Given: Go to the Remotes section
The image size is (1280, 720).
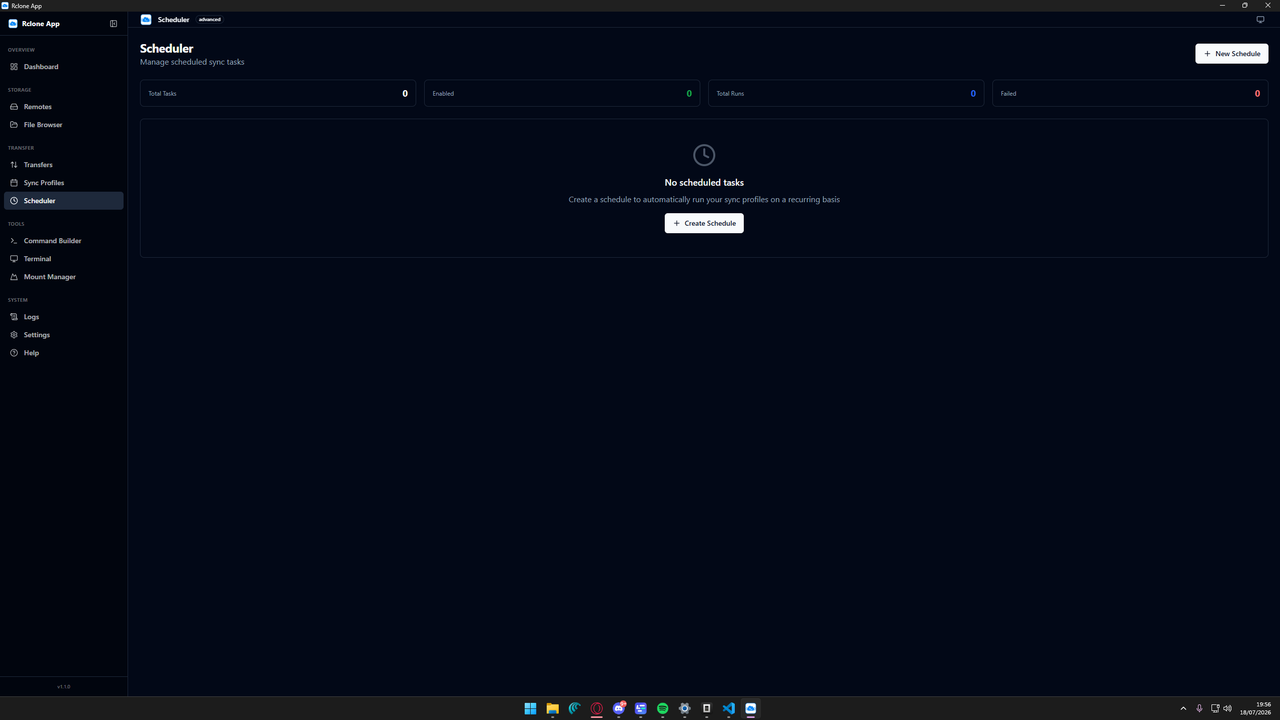Looking at the screenshot, I should [64, 107].
